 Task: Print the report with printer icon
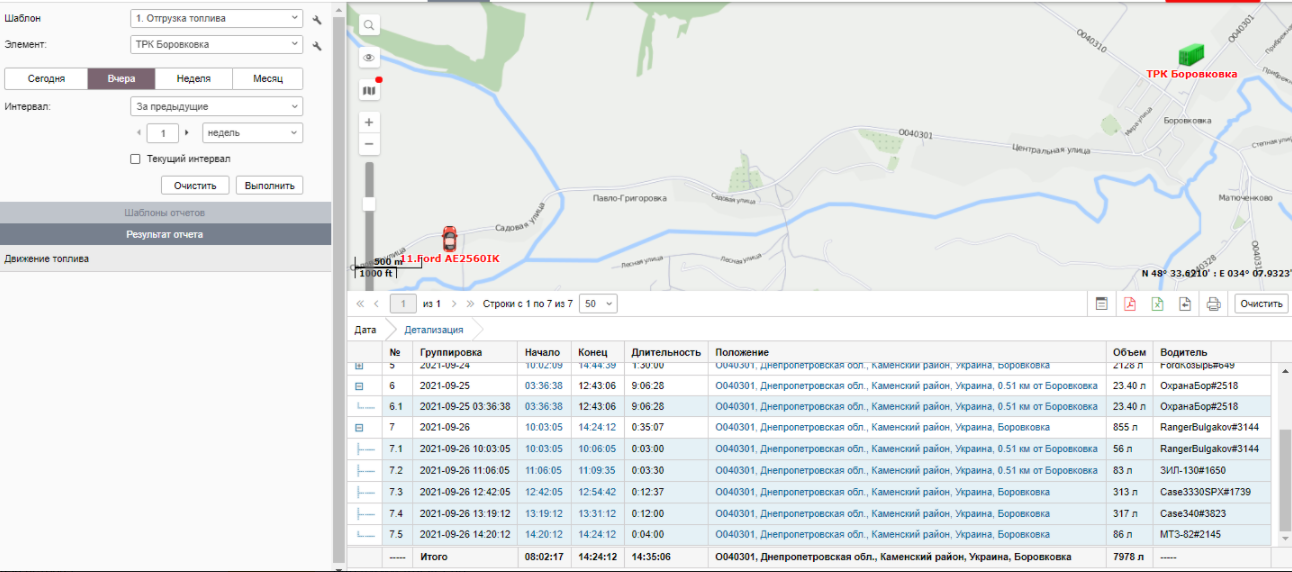[x=1213, y=304]
